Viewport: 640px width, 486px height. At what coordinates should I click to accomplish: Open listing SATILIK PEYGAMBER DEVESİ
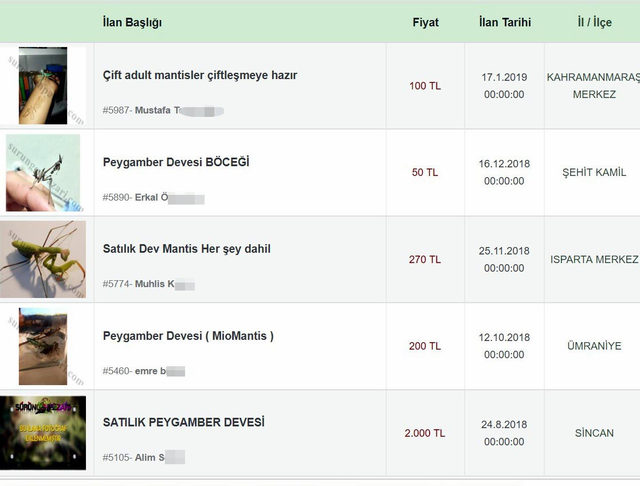point(184,422)
